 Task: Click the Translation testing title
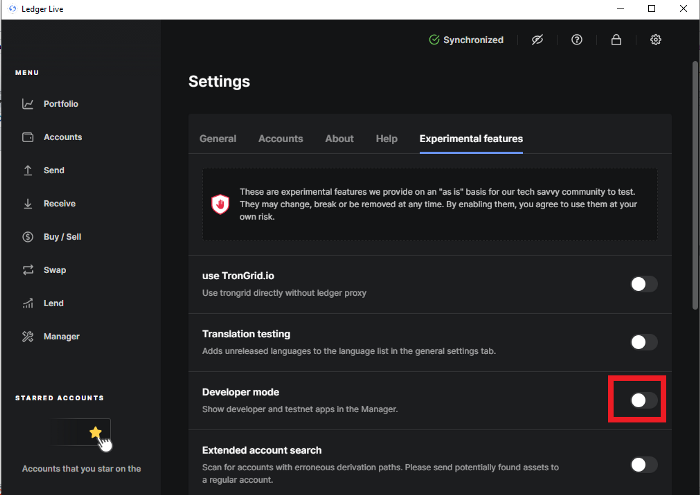[246, 334]
